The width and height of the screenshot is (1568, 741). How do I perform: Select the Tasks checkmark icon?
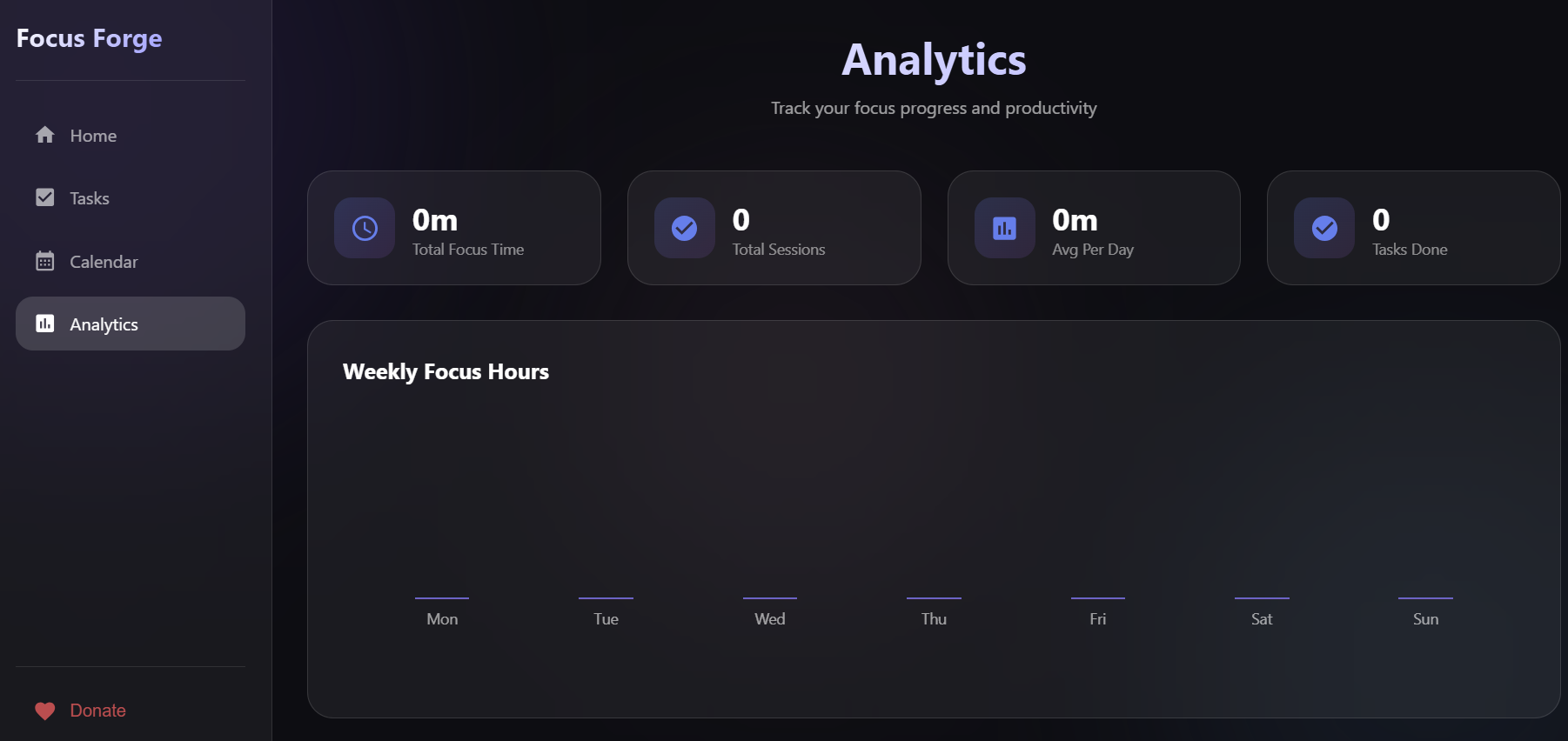[x=44, y=197]
